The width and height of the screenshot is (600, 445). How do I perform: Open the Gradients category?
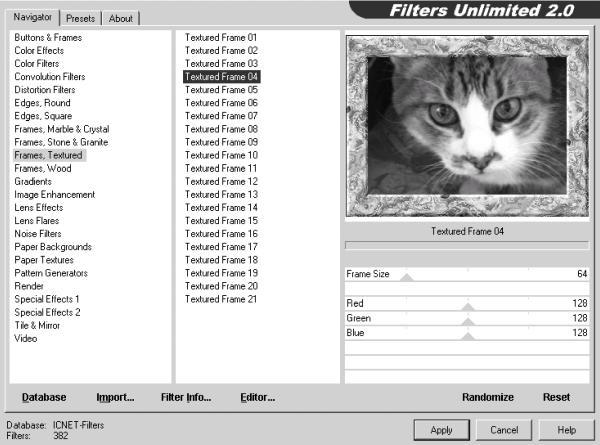click(33, 181)
